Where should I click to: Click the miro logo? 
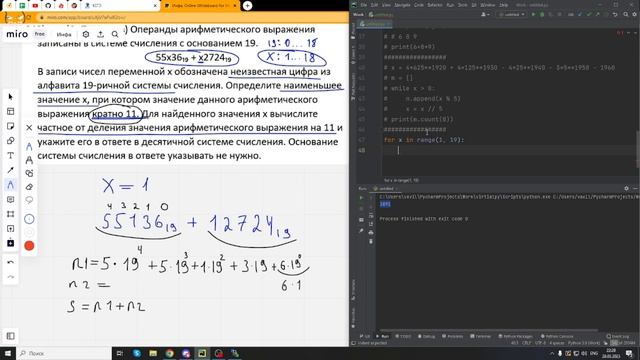click(17, 34)
